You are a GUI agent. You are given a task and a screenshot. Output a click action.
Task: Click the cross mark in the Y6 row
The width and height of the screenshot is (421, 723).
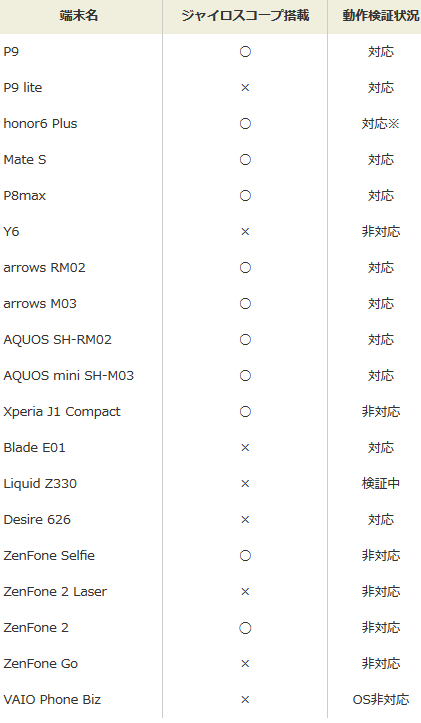245,231
